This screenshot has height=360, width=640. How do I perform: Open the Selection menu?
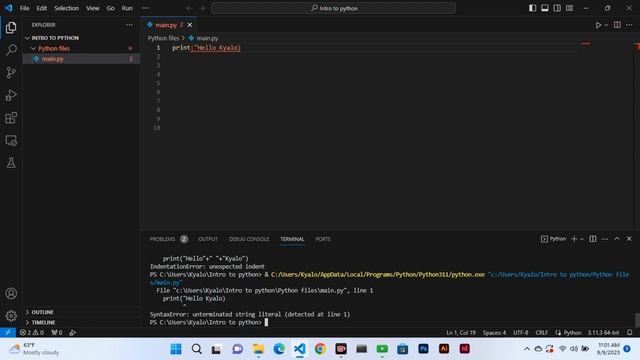(67, 8)
